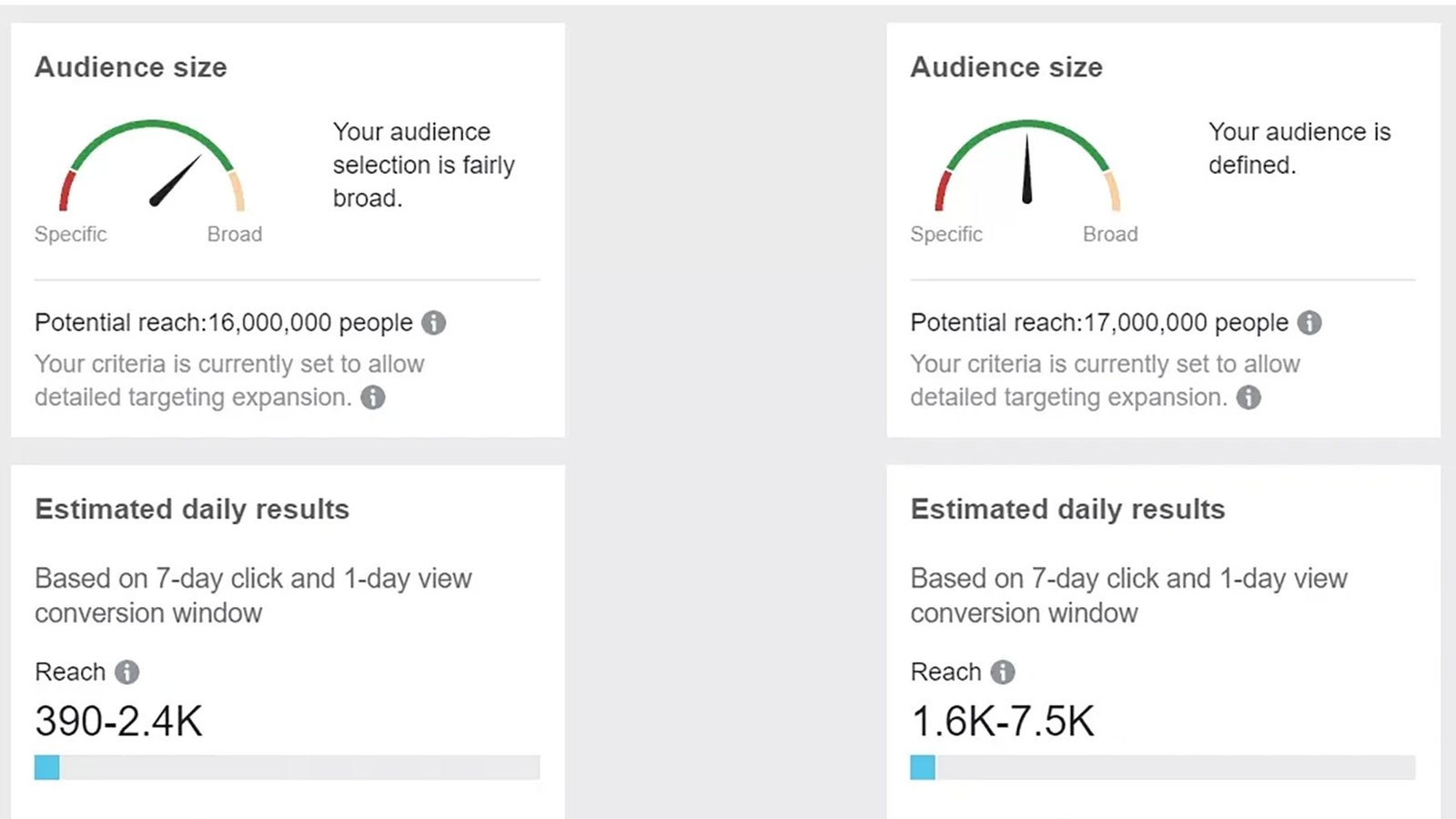This screenshot has height=819, width=1456.
Task: Select the 1.6K-7.5K reach estimate
Action: click(x=1002, y=722)
